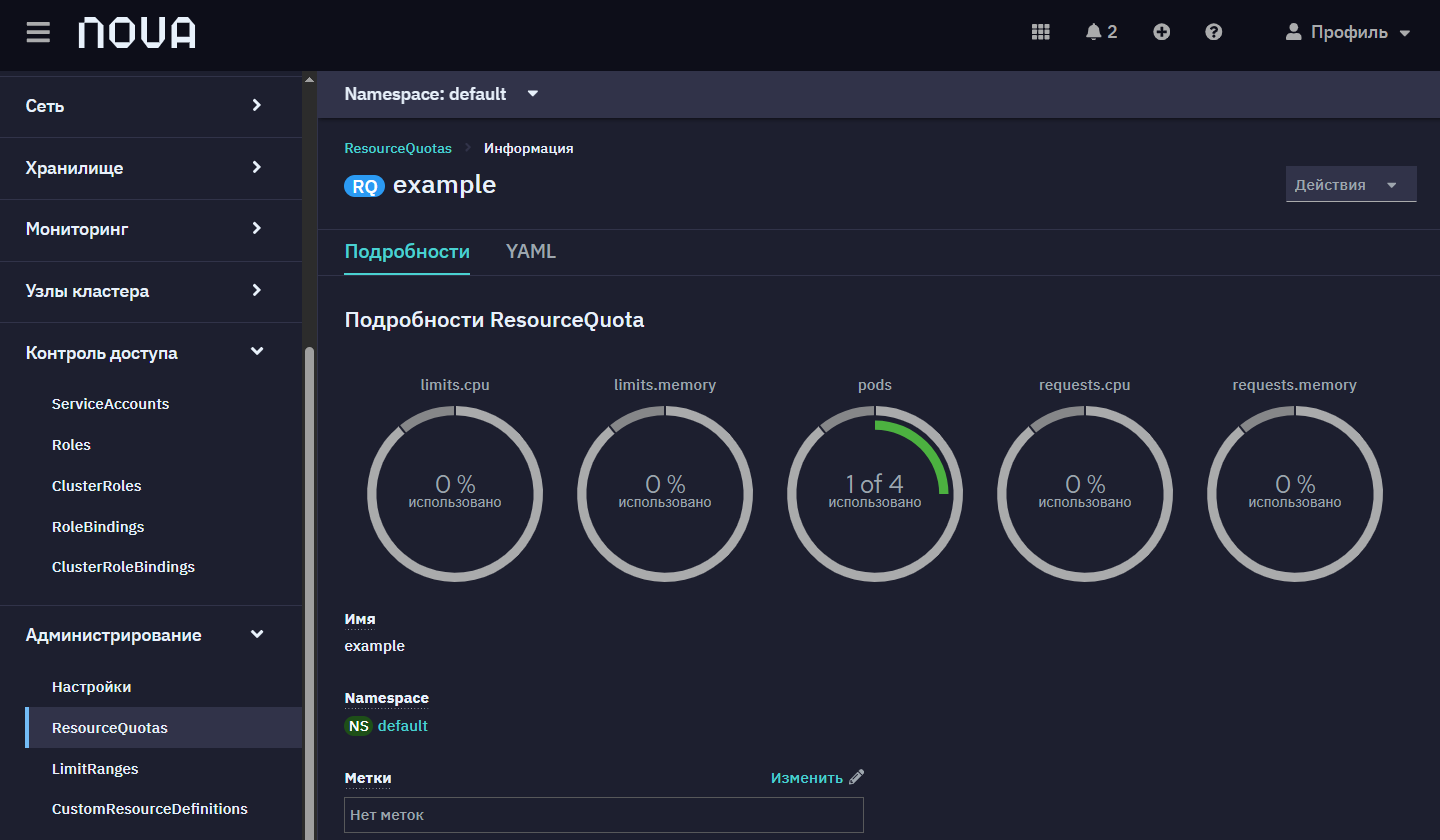Click the example resource title

click(x=445, y=185)
